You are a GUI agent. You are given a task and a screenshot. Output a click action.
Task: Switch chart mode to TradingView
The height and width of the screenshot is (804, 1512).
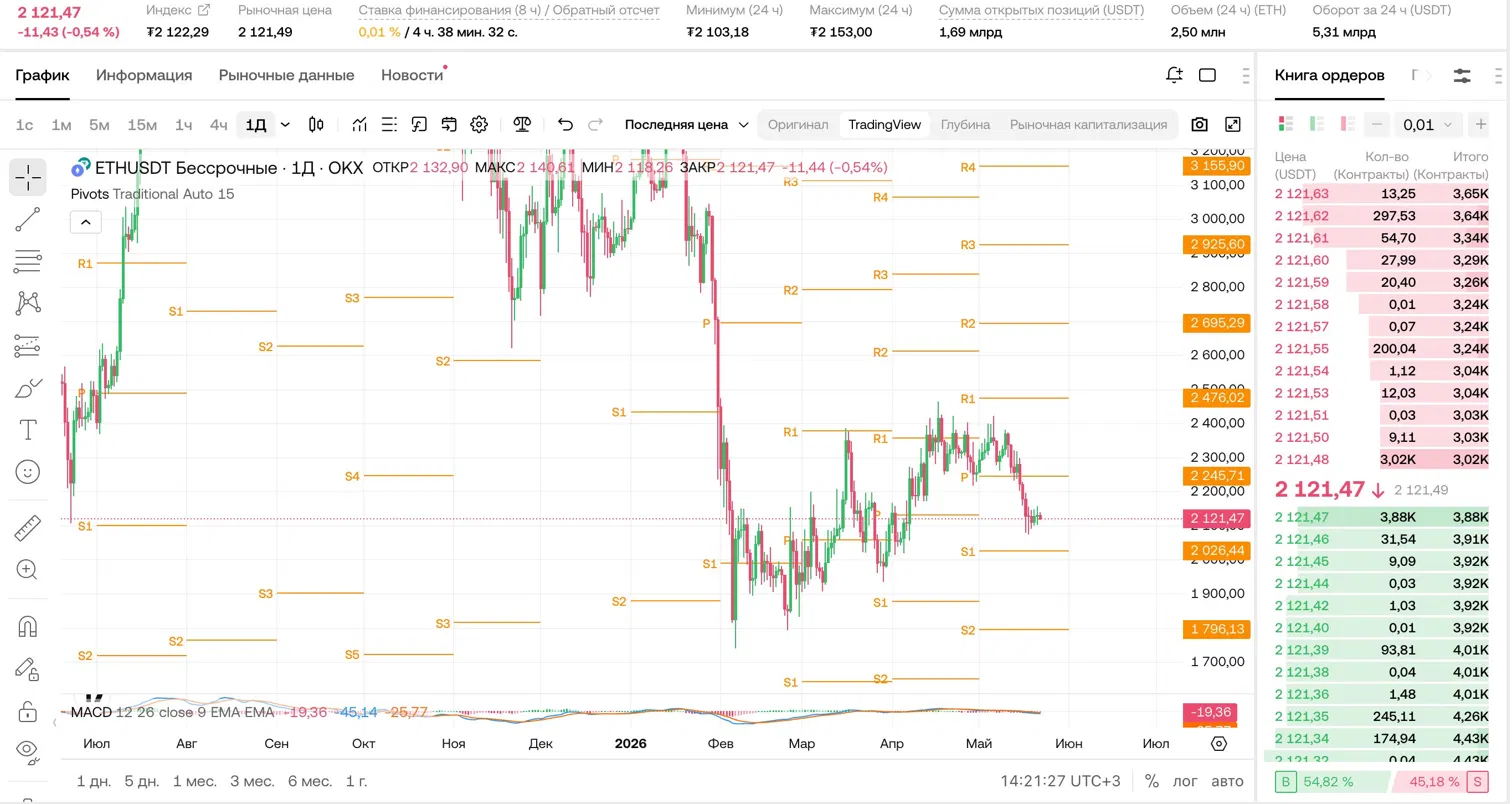pyautogui.click(x=884, y=125)
